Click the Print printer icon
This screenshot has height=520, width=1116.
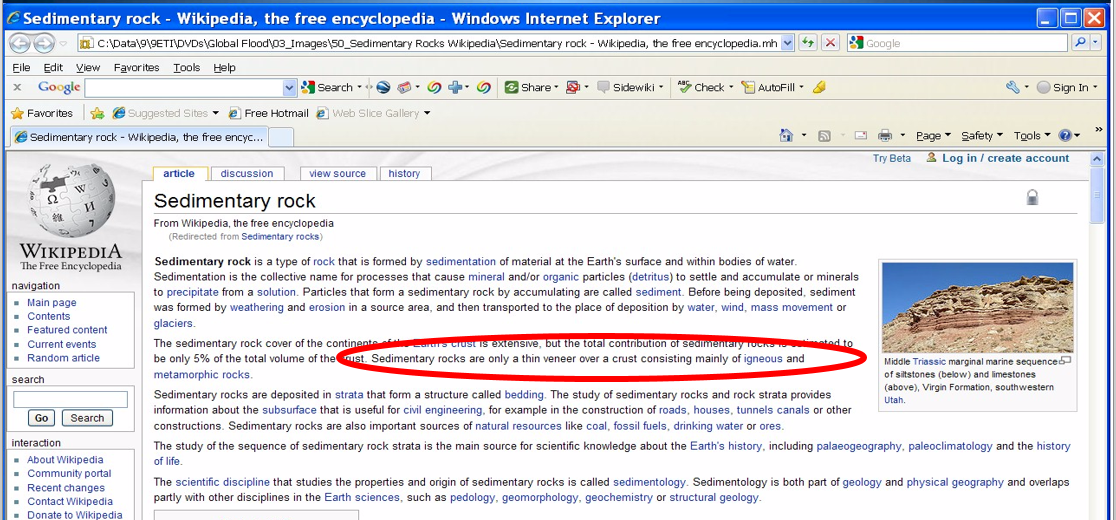pyautogui.click(x=885, y=135)
